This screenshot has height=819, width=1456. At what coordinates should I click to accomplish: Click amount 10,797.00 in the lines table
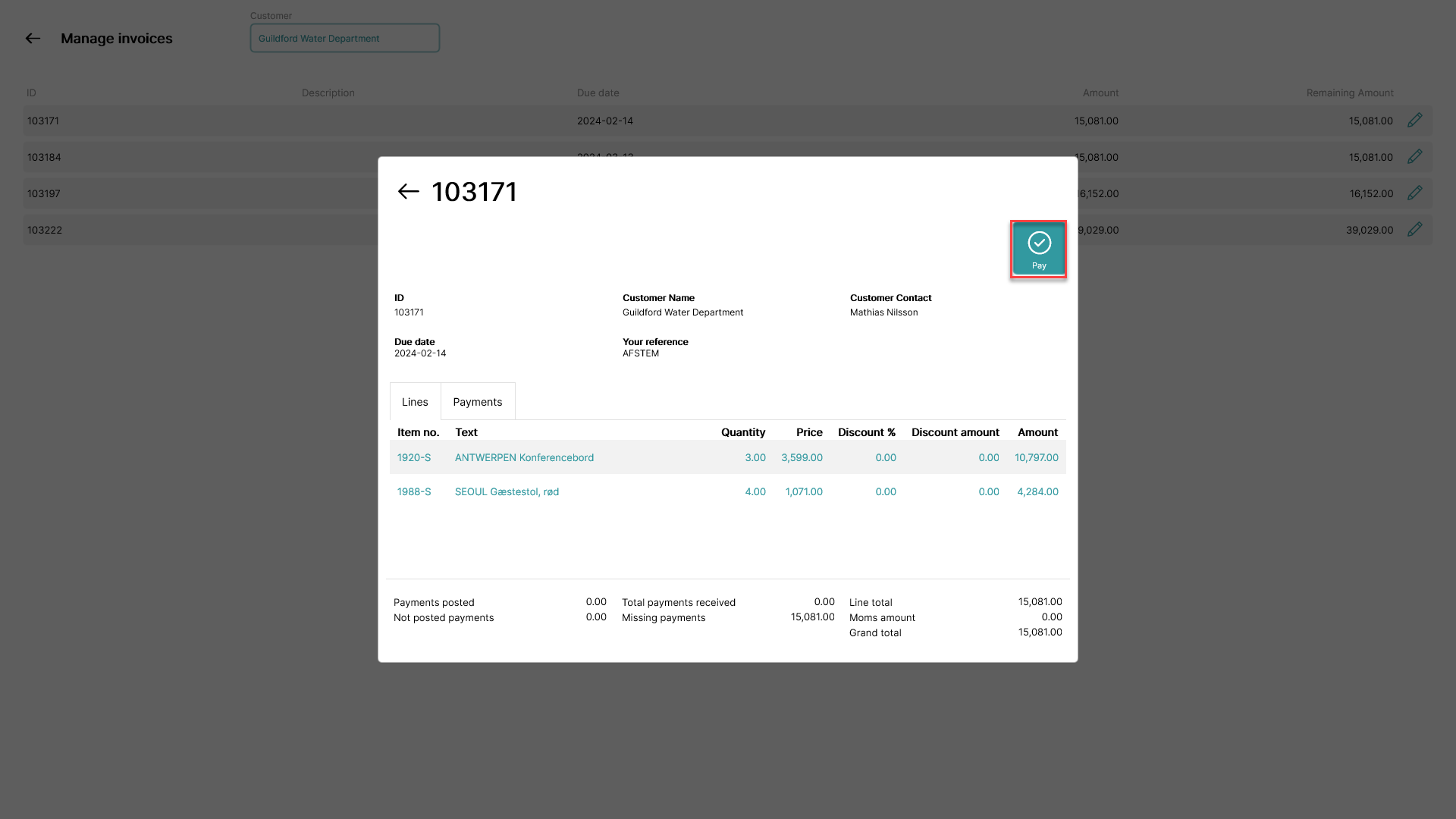[1037, 457]
